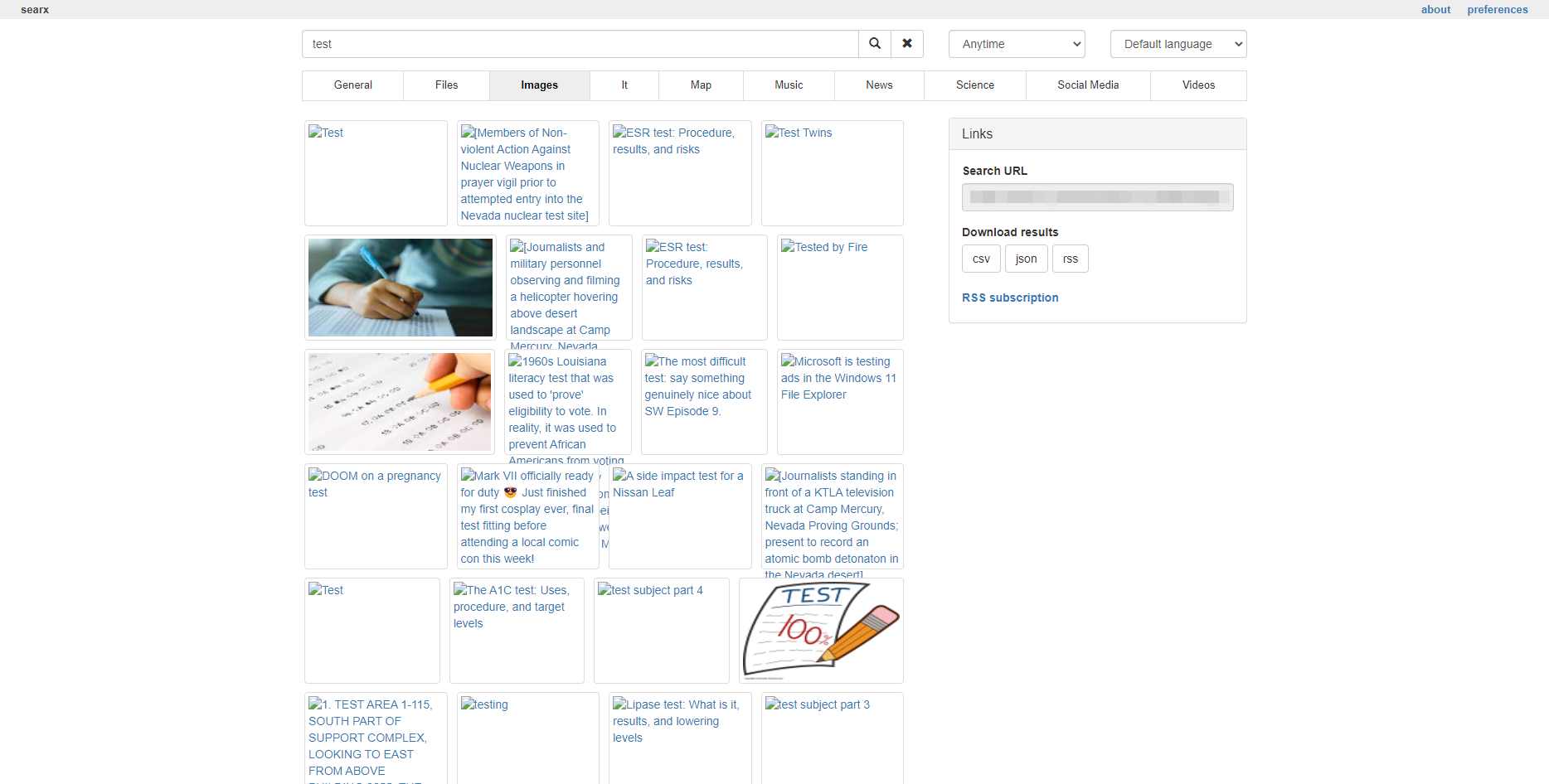Switch to the News tab
This screenshot has height=784, width=1549.
pos(878,85)
